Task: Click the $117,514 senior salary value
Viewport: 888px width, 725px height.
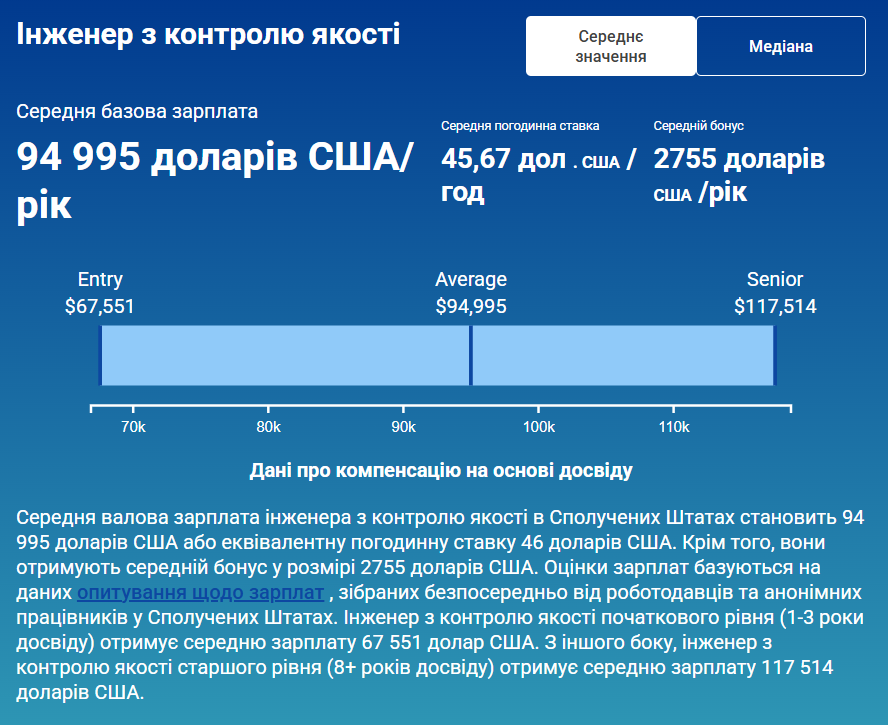Action: click(775, 306)
